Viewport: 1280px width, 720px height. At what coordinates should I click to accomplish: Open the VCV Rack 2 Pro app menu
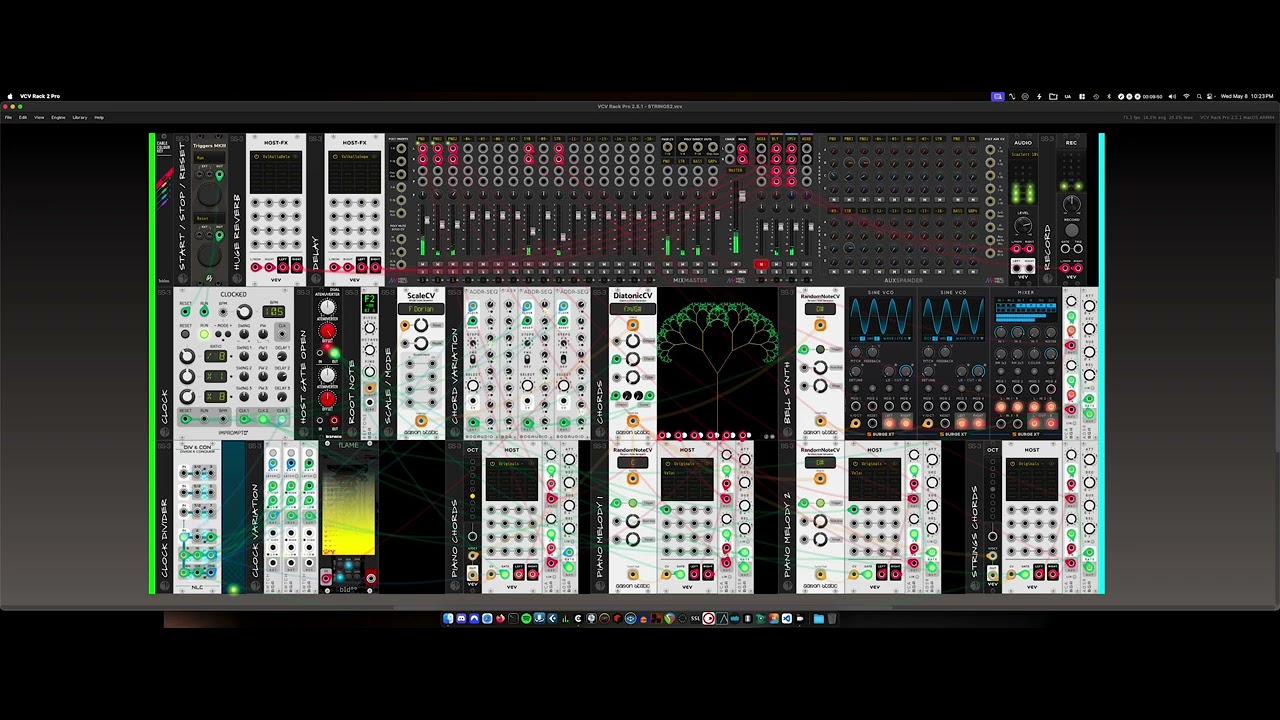(x=40, y=96)
